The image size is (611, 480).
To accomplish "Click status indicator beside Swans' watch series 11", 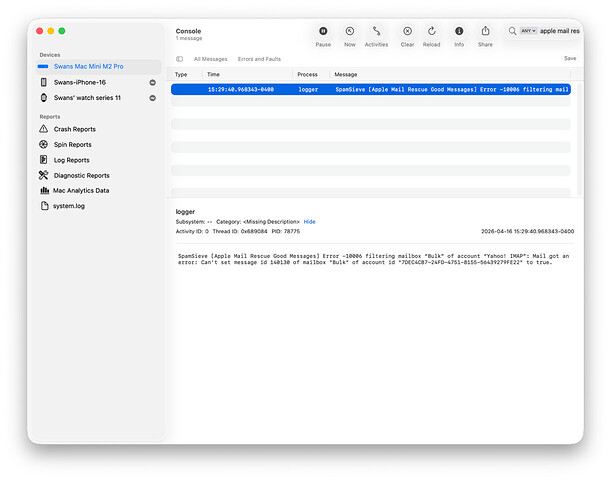I will tap(153, 98).
